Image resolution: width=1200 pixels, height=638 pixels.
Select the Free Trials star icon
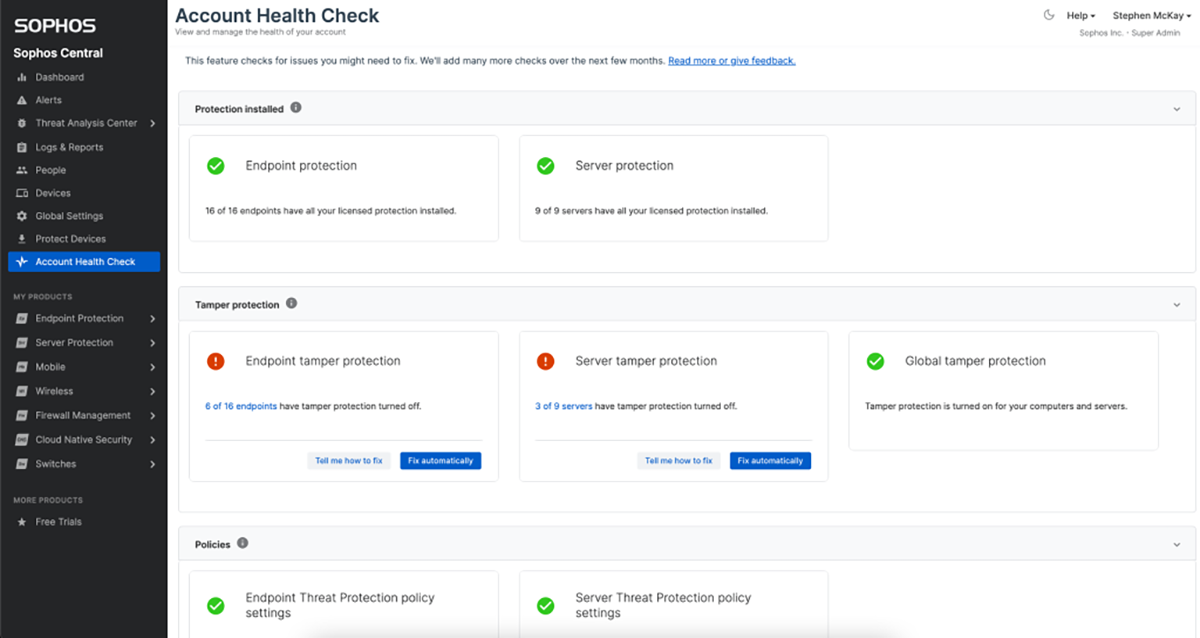click(22, 521)
